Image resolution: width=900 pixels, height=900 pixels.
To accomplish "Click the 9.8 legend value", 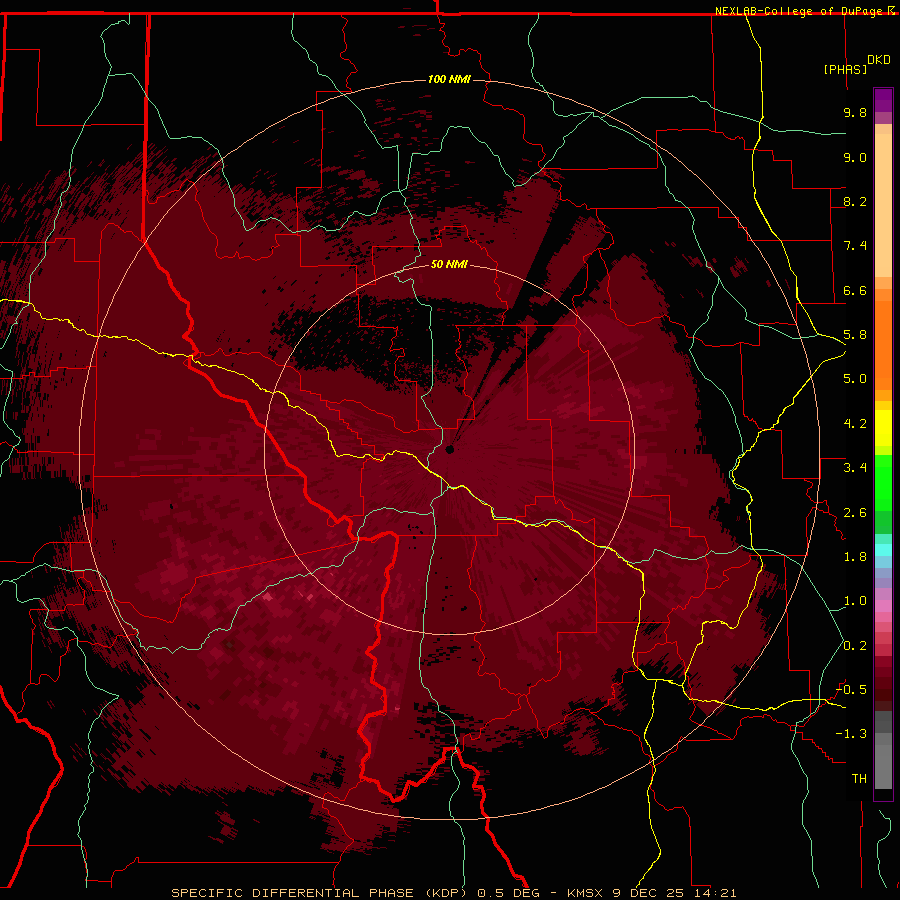I will tap(855, 112).
